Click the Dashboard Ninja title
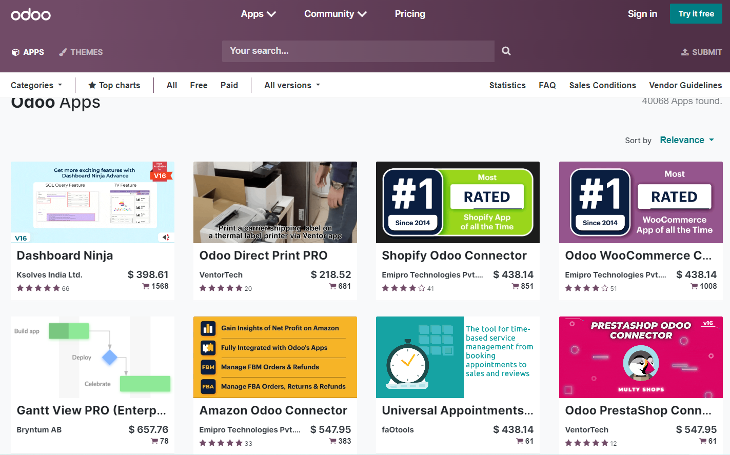Screen dimensions: 730x455 [65, 256]
